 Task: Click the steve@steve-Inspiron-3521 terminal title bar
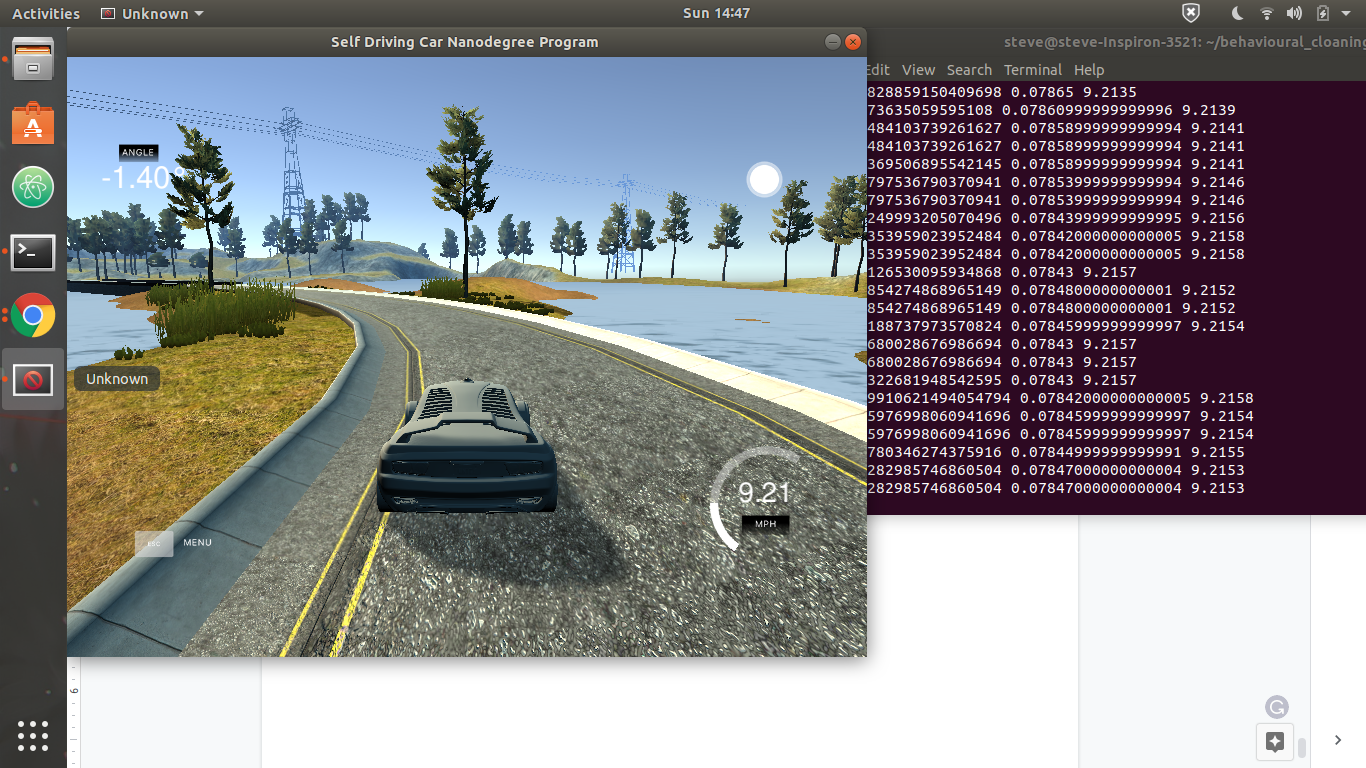1184,42
